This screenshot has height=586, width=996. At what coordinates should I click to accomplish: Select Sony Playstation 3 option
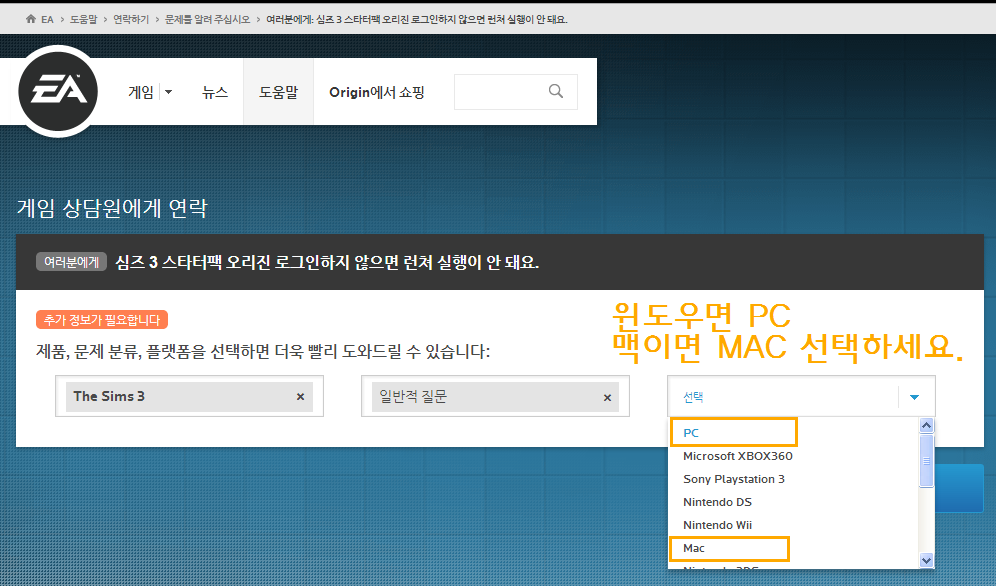click(x=734, y=479)
